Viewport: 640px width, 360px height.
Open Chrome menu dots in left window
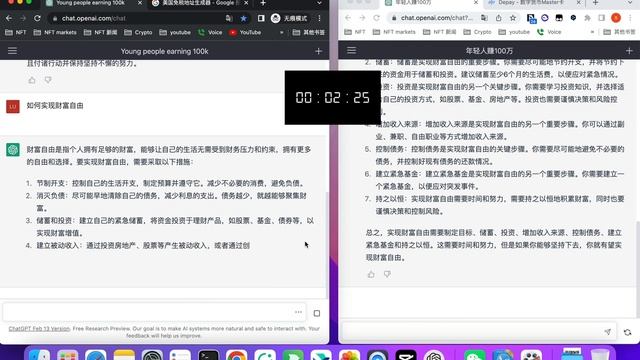320,18
